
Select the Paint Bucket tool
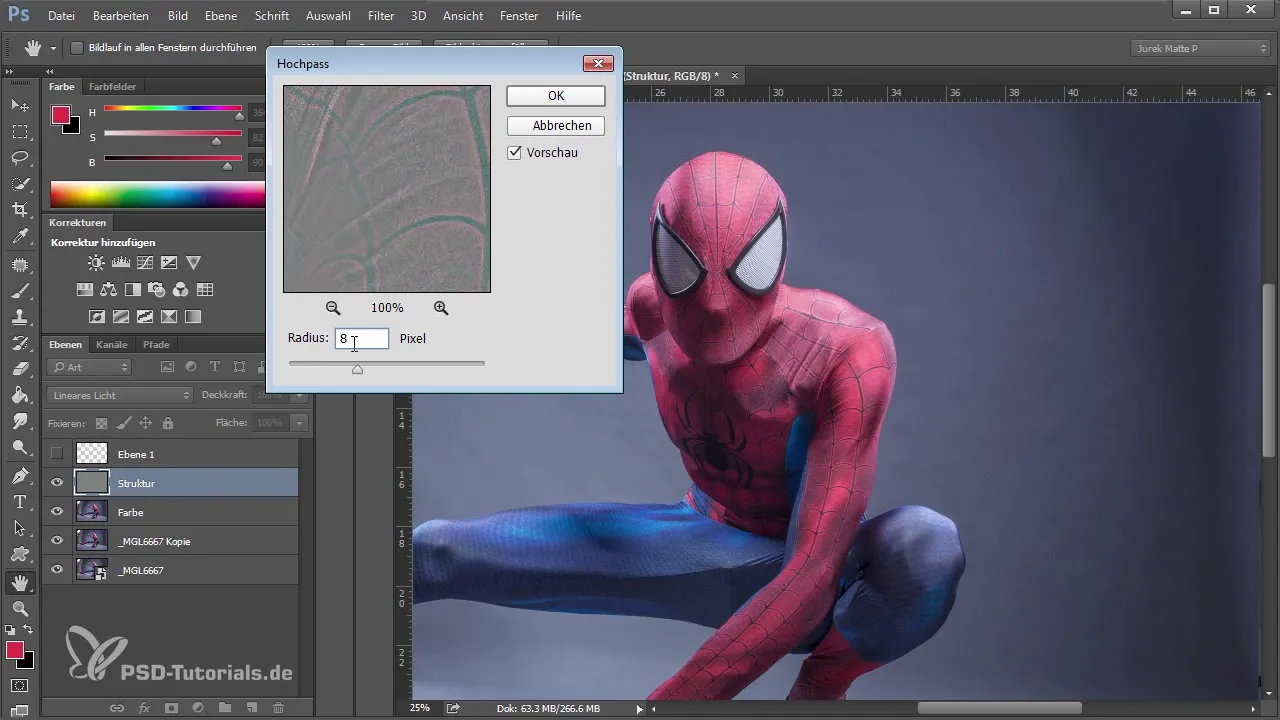(x=19, y=395)
